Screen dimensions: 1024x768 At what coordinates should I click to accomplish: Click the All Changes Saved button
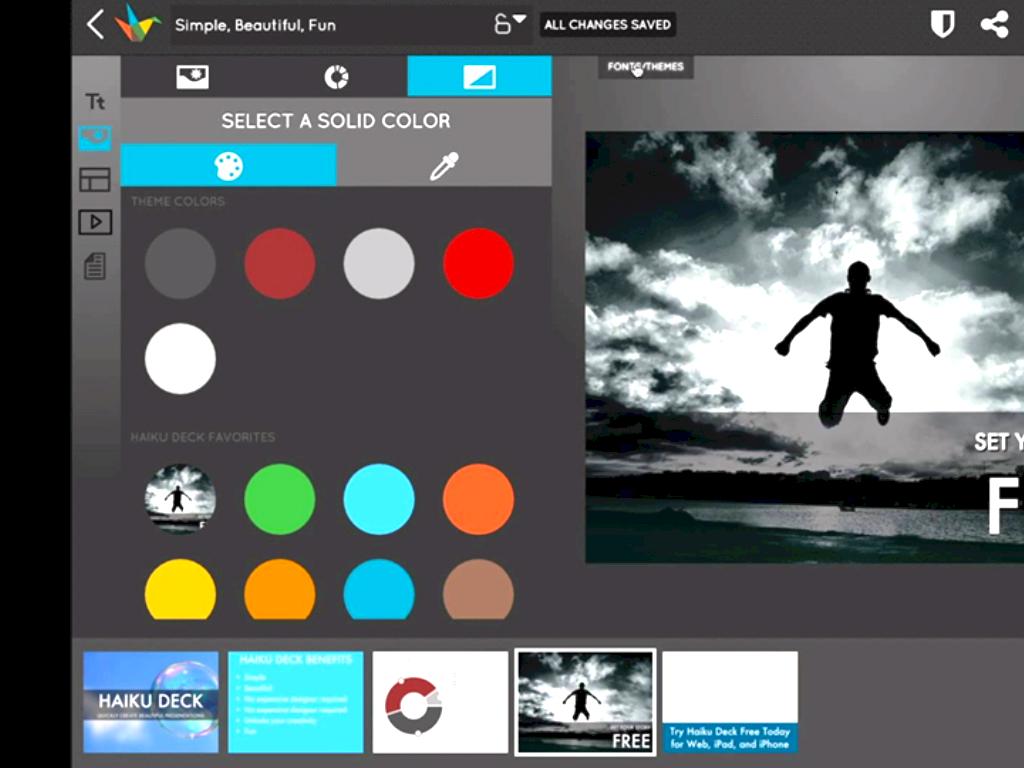[x=607, y=25]
